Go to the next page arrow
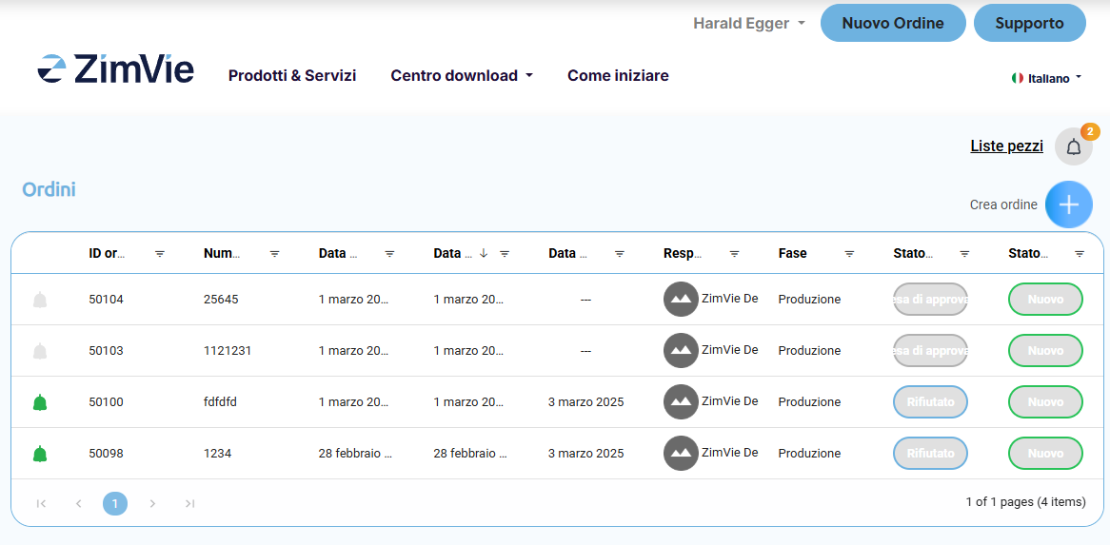Screen dimensions: 1110x545 point(152,503)
